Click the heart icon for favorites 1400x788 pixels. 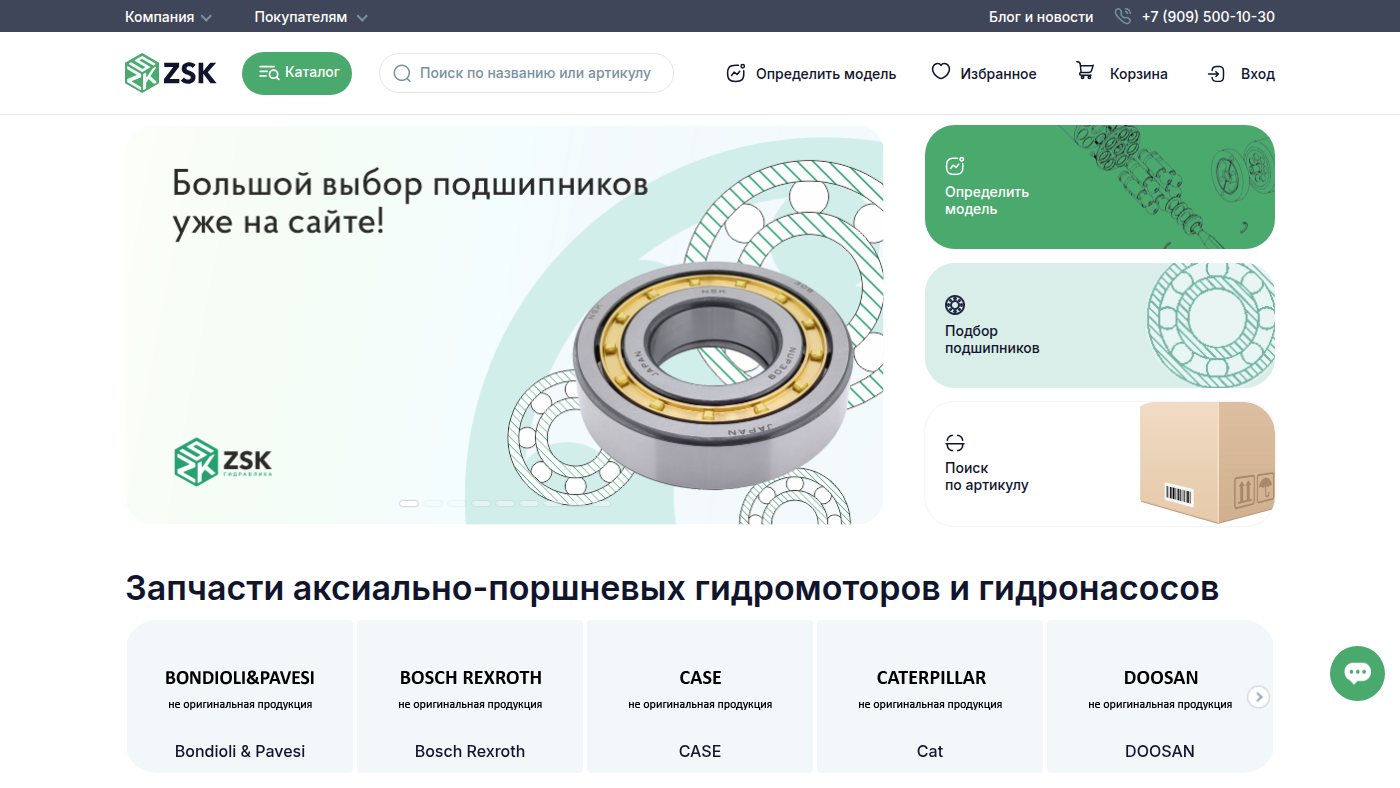941,71
